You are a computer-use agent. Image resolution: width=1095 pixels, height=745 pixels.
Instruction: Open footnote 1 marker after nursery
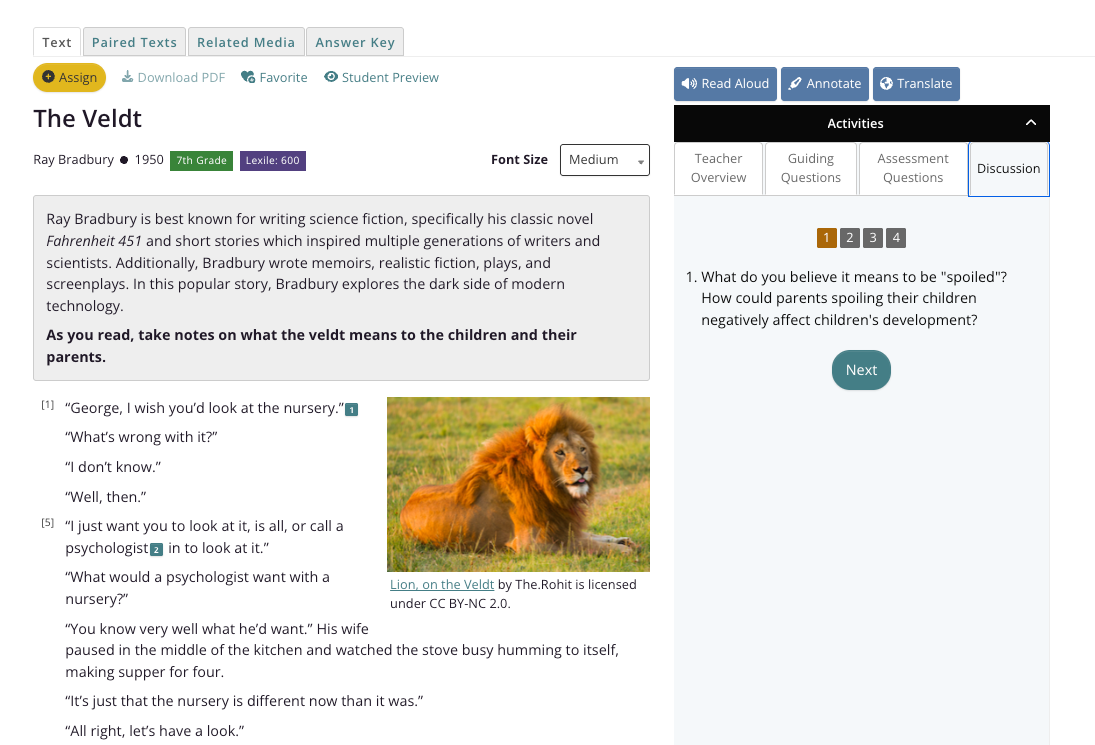[x=352, y=410]
